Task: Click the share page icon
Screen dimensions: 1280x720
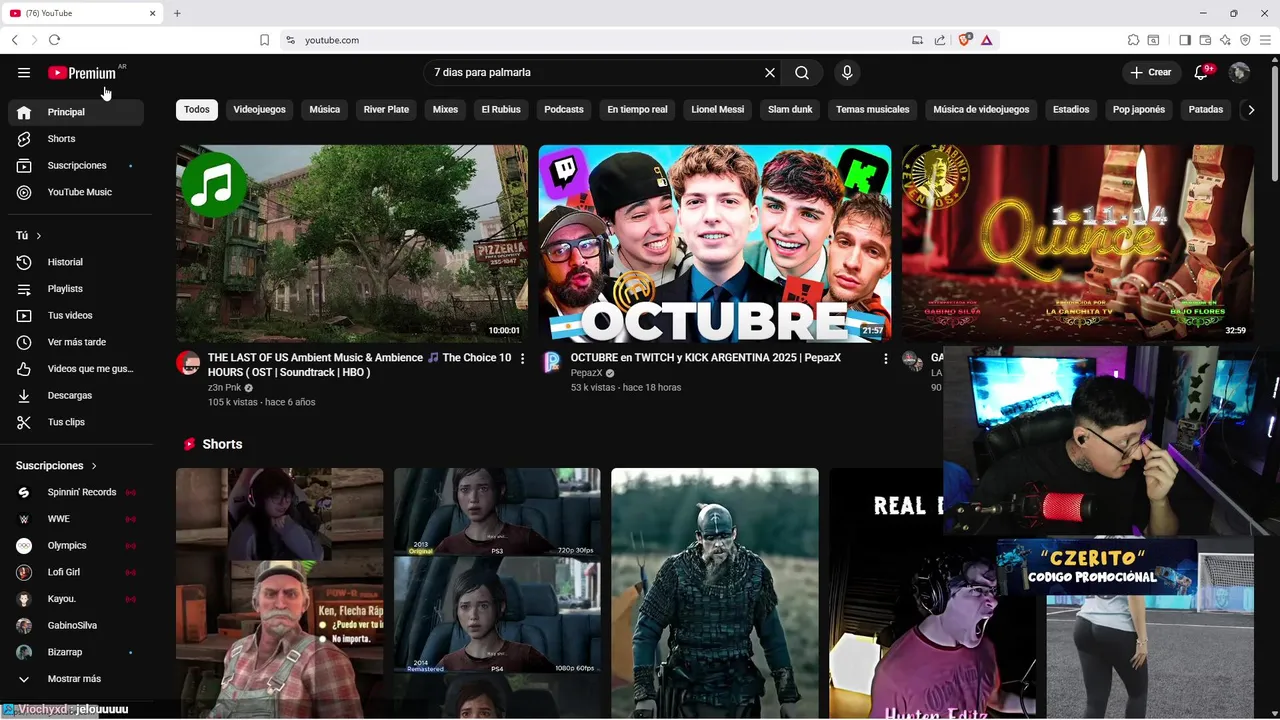Action: point(940,40)
